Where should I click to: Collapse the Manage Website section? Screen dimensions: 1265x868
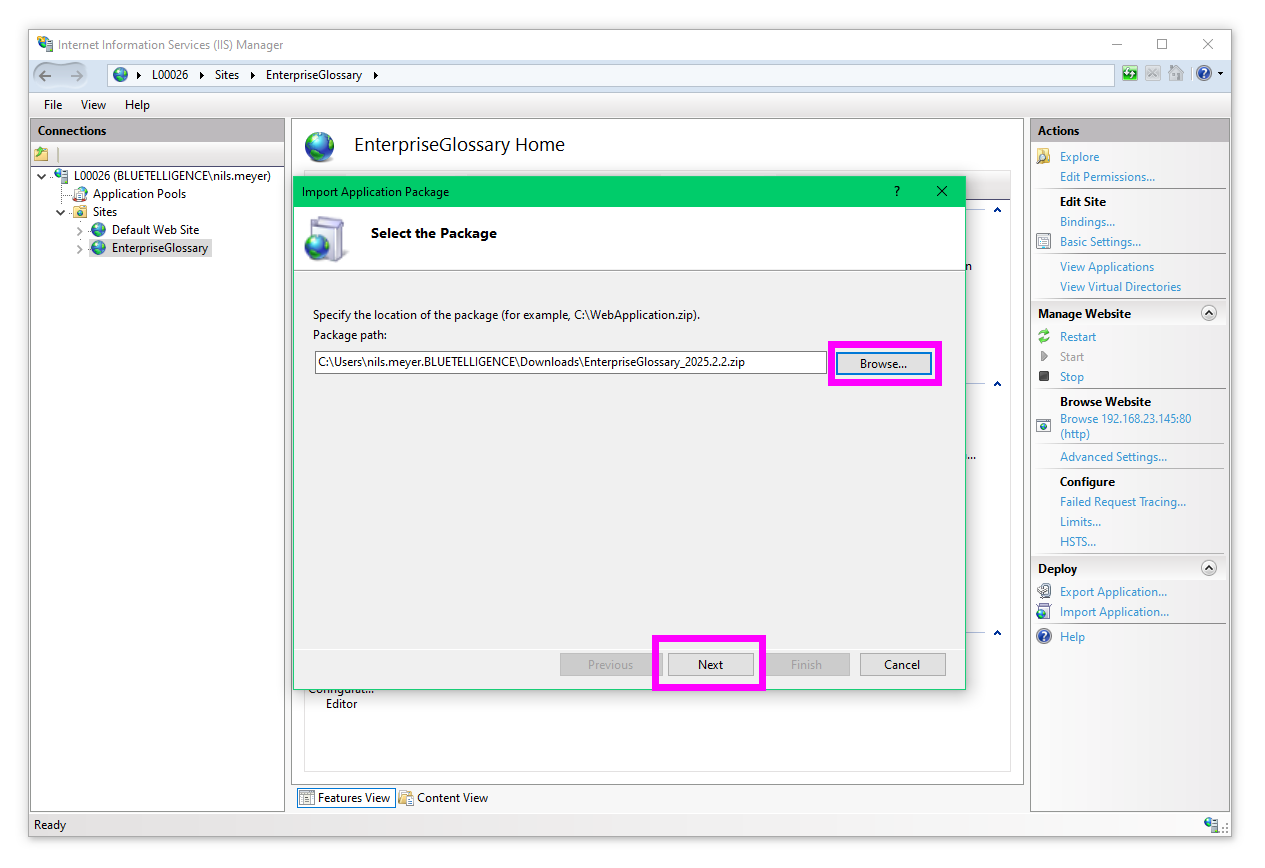click(x=1208, y=313)
